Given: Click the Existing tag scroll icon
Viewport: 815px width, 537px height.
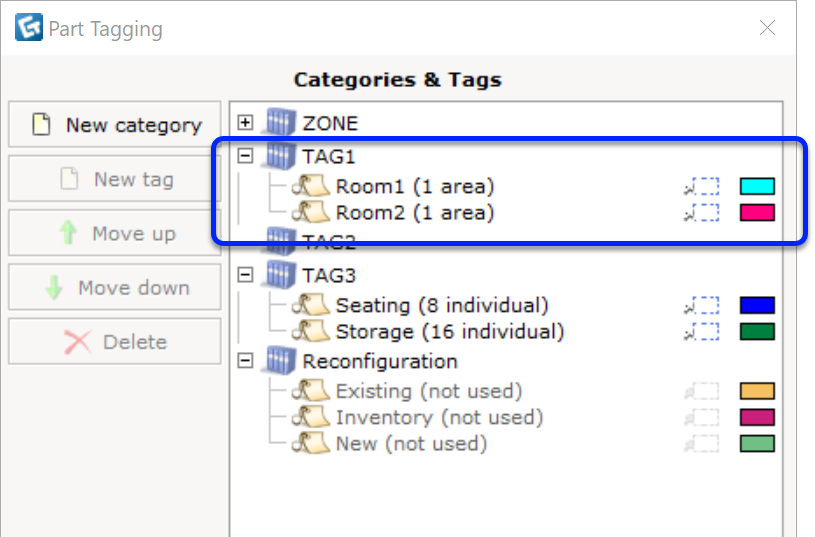Looking at the screenshot, I should tap(310, 391).
